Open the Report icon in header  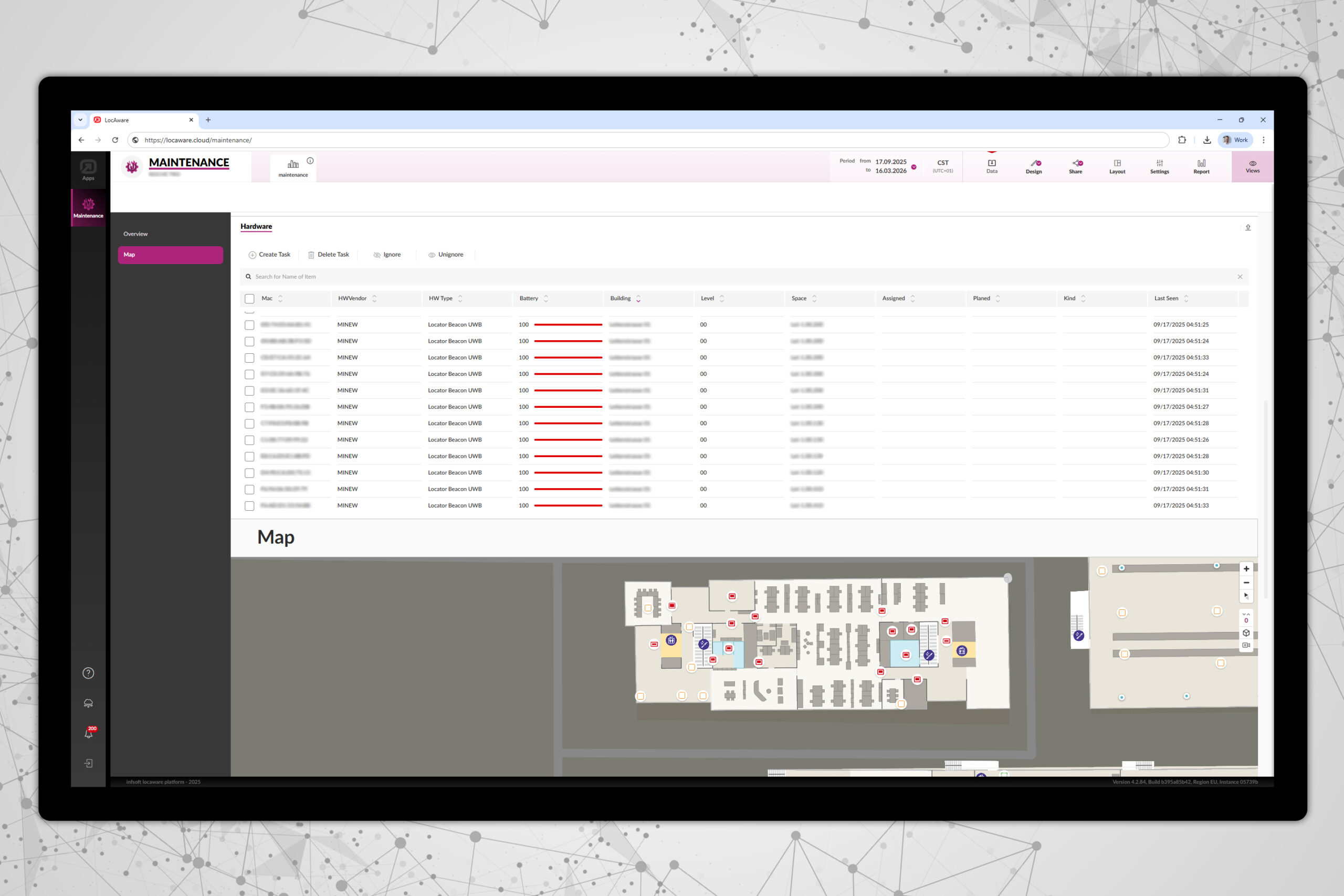pos(1201,166)
